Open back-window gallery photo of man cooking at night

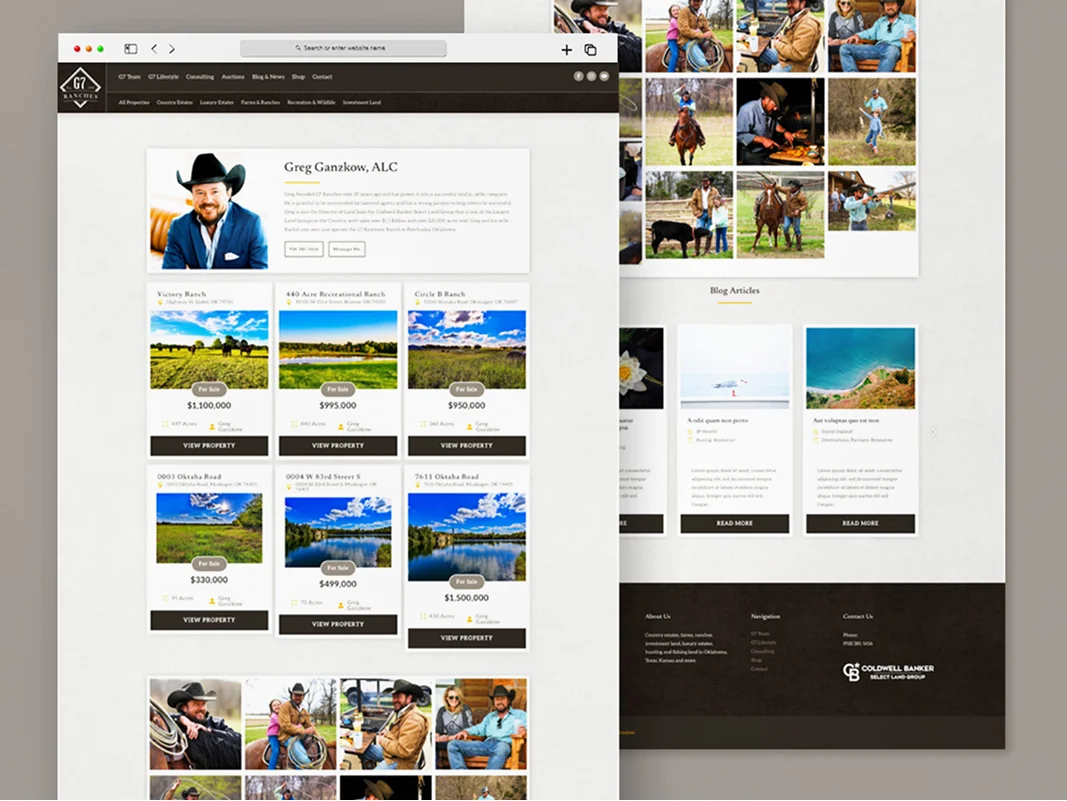(780, 122)
